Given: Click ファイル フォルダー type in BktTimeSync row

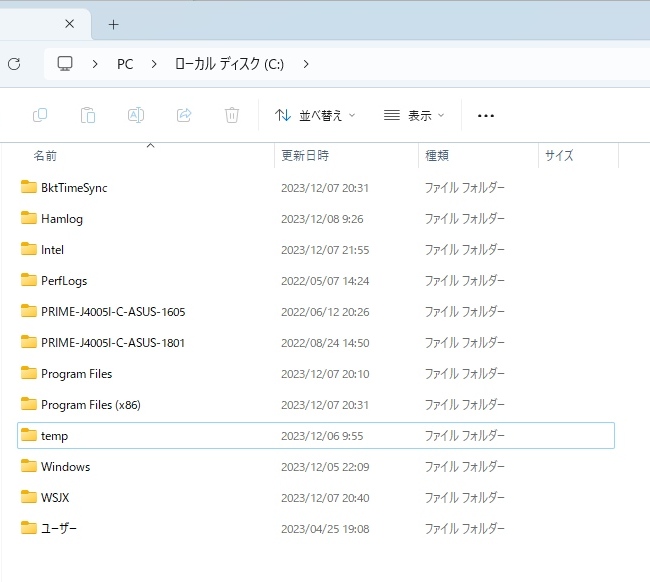Looking at the screenshot, I should point(465,188).
